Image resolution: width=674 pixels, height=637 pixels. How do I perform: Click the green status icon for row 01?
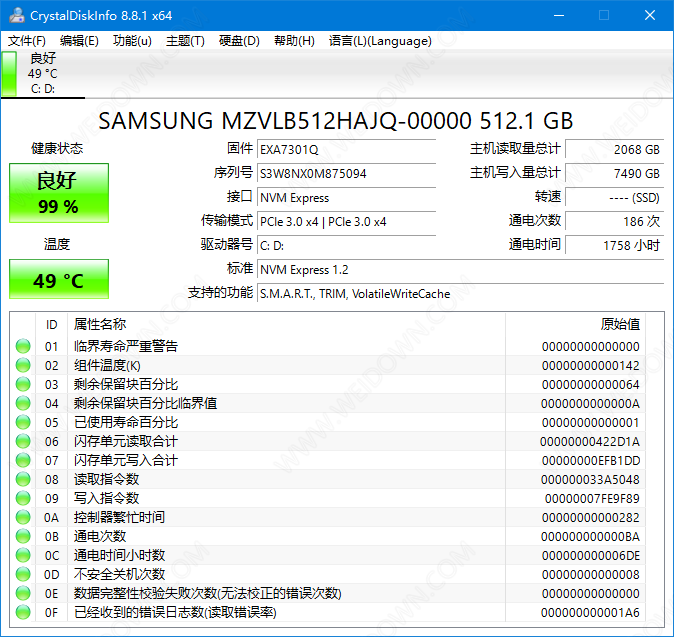[23, 346]
